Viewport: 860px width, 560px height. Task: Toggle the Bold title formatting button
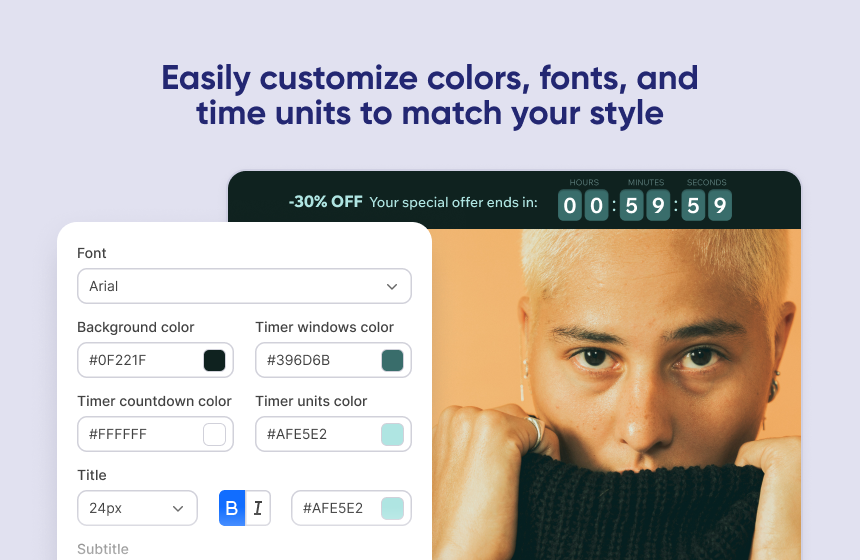click(232, 508)
